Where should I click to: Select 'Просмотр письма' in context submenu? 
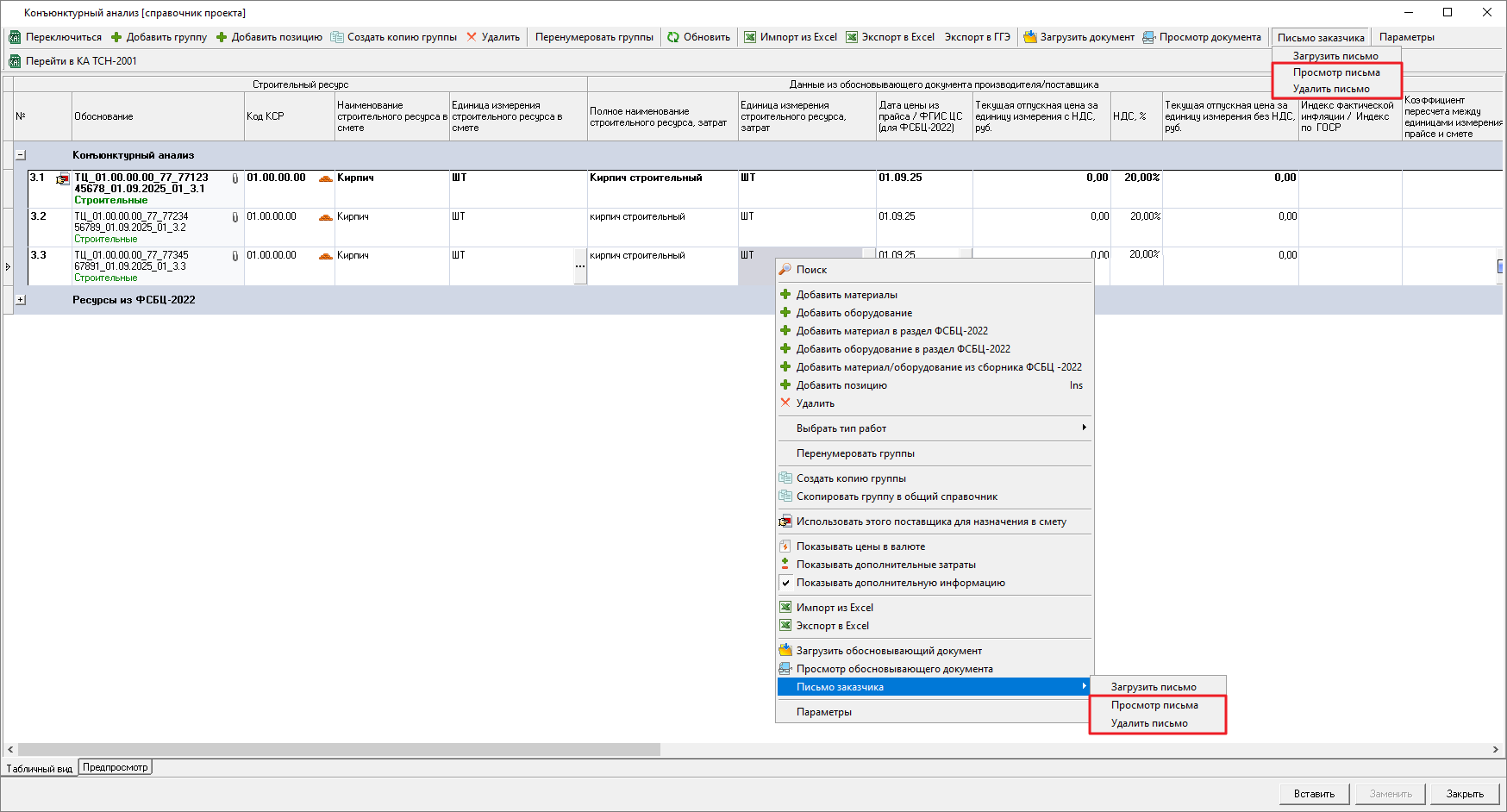click(x=1154, y=705)
